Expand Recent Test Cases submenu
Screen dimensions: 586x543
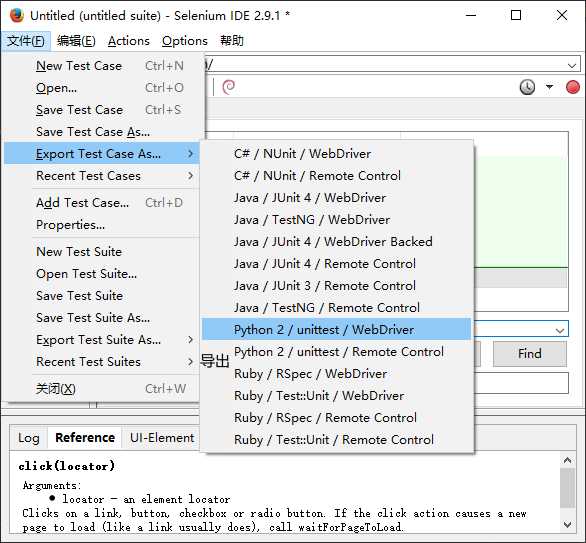tap(102, 176)
